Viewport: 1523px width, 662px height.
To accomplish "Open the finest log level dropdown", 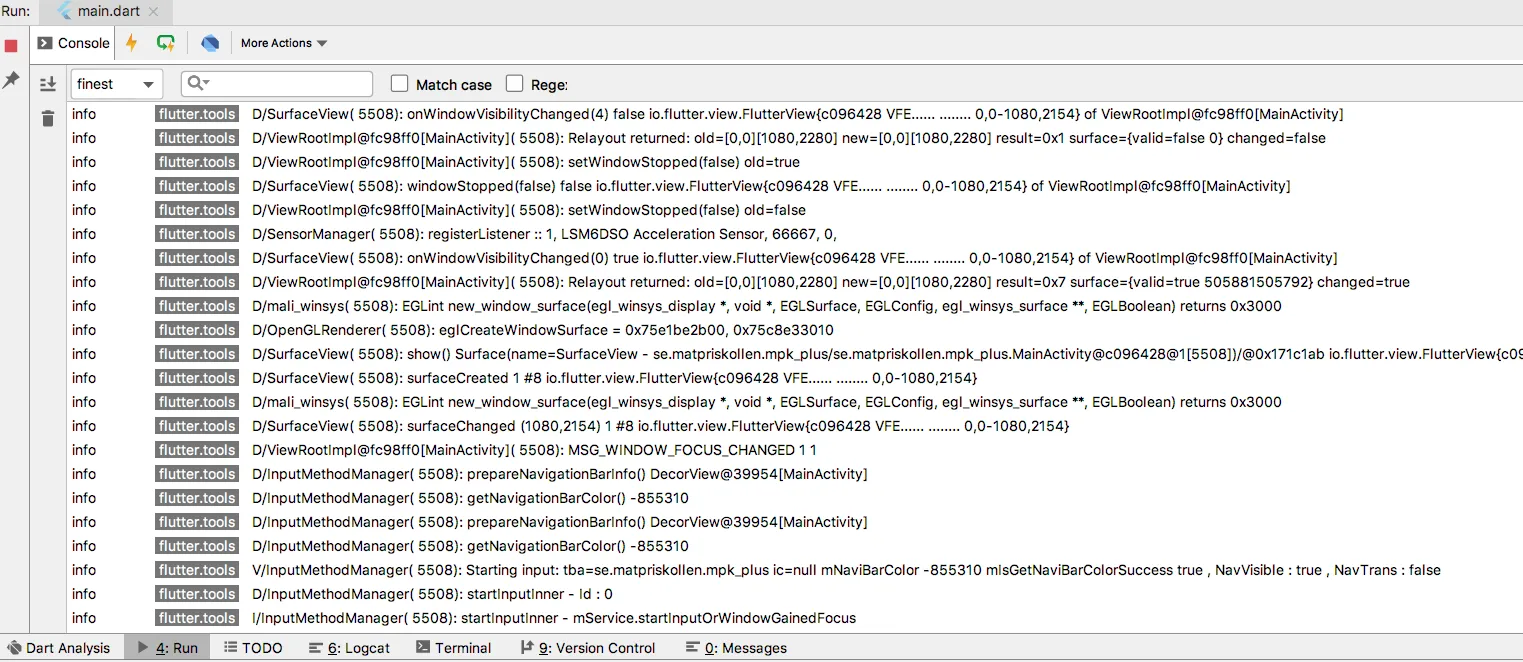I will click(x=116, y=84).
